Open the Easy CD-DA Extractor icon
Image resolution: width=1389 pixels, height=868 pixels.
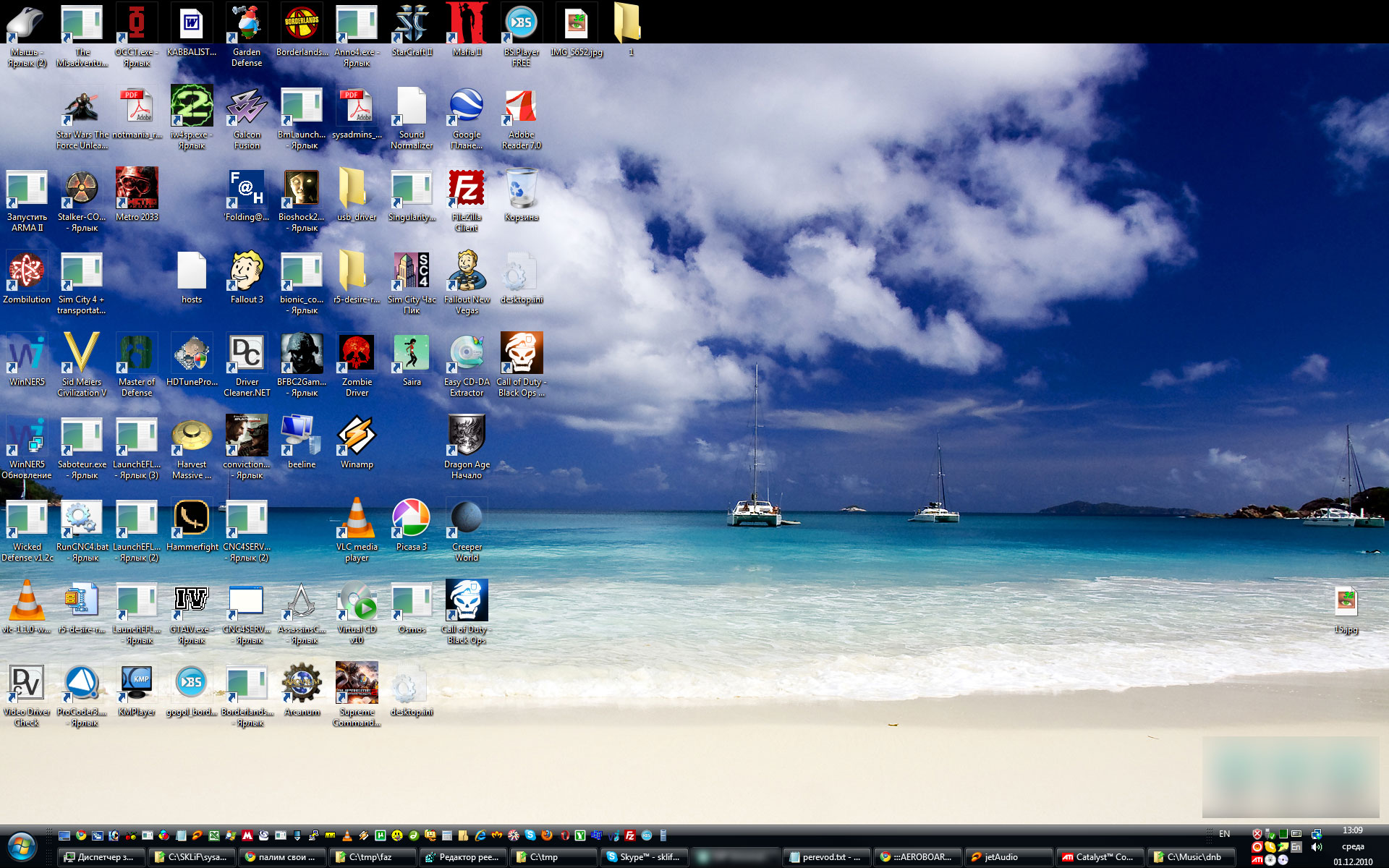click(467, 365)
